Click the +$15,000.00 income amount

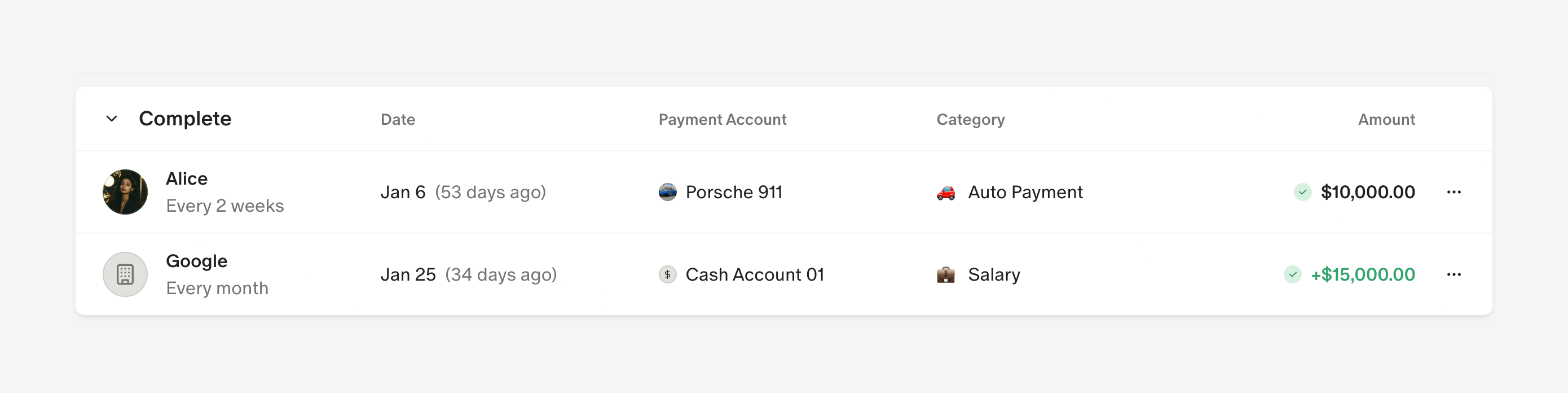click(x=1363, y=275)
